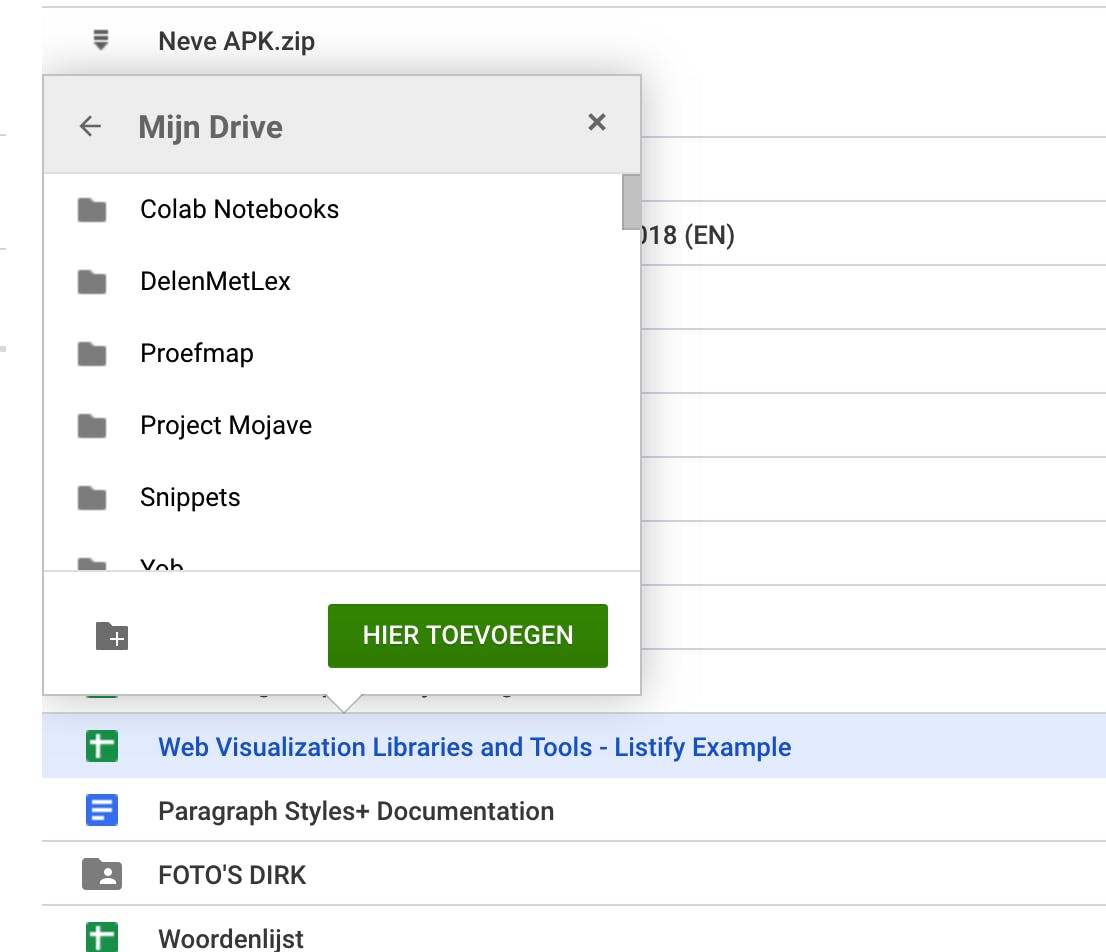Click the Proefmap folder icon

click(92, 354)
